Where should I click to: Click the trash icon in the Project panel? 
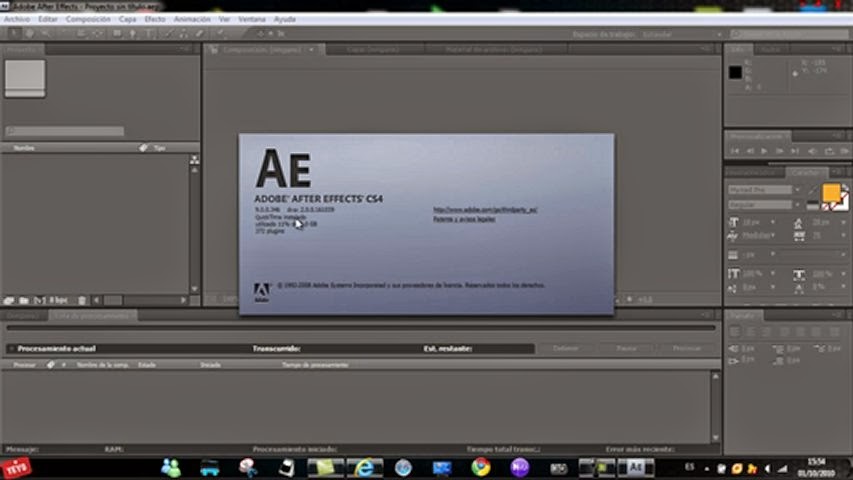coord(82,300)
